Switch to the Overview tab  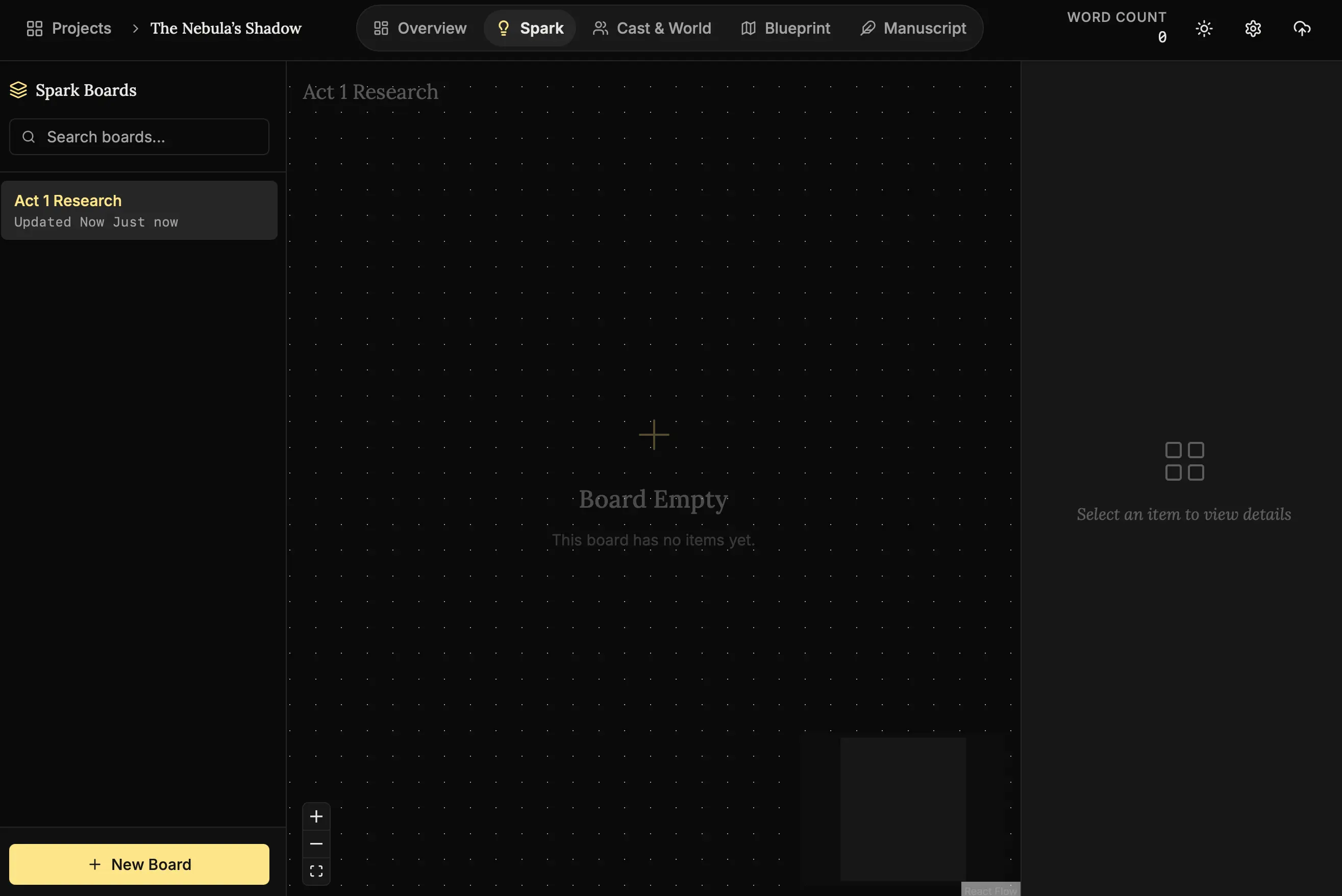pyautogui.click(x=420, y=28)
